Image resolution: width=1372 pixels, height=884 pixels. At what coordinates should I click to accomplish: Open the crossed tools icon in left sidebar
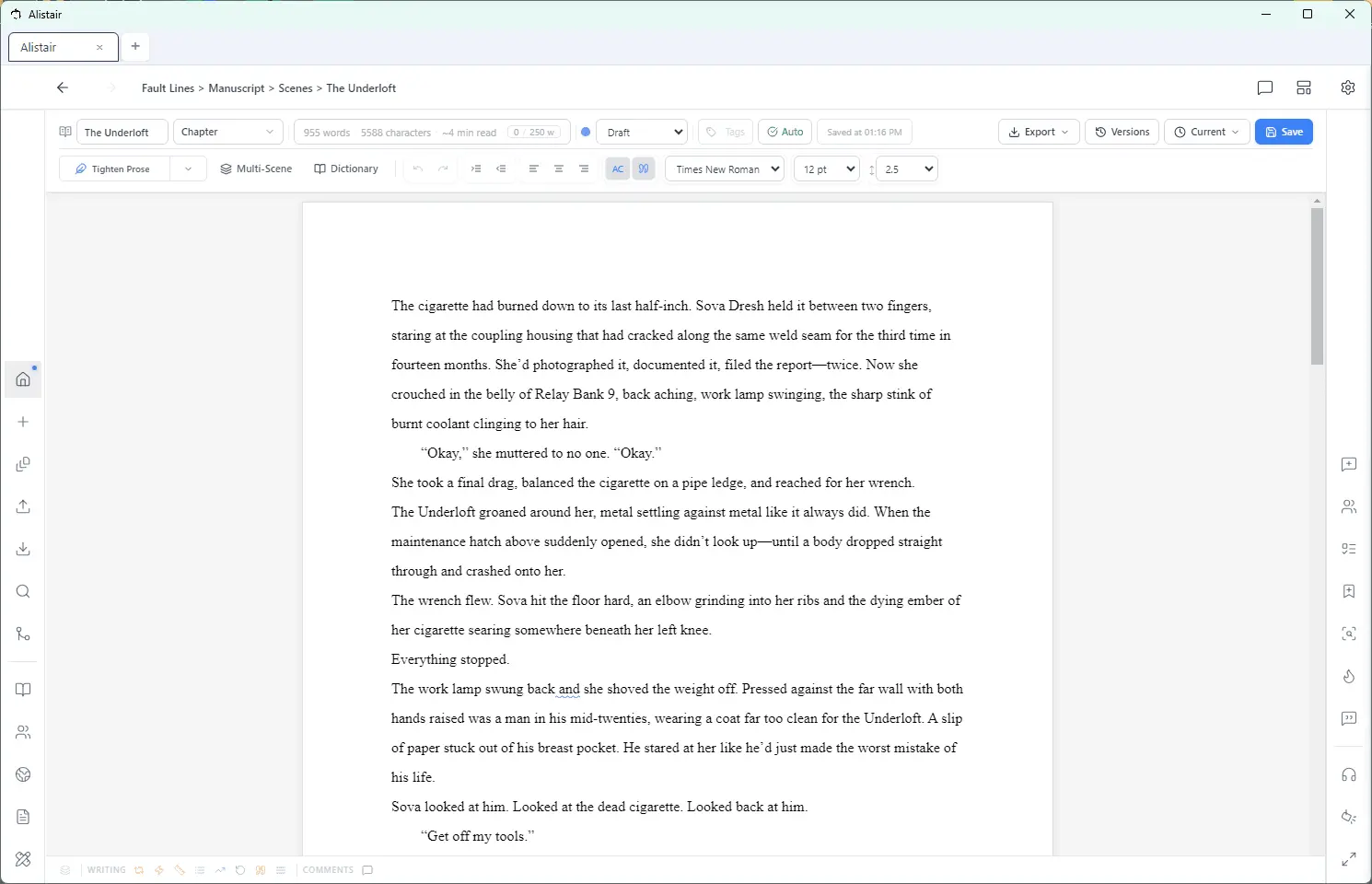pos(23,859)
